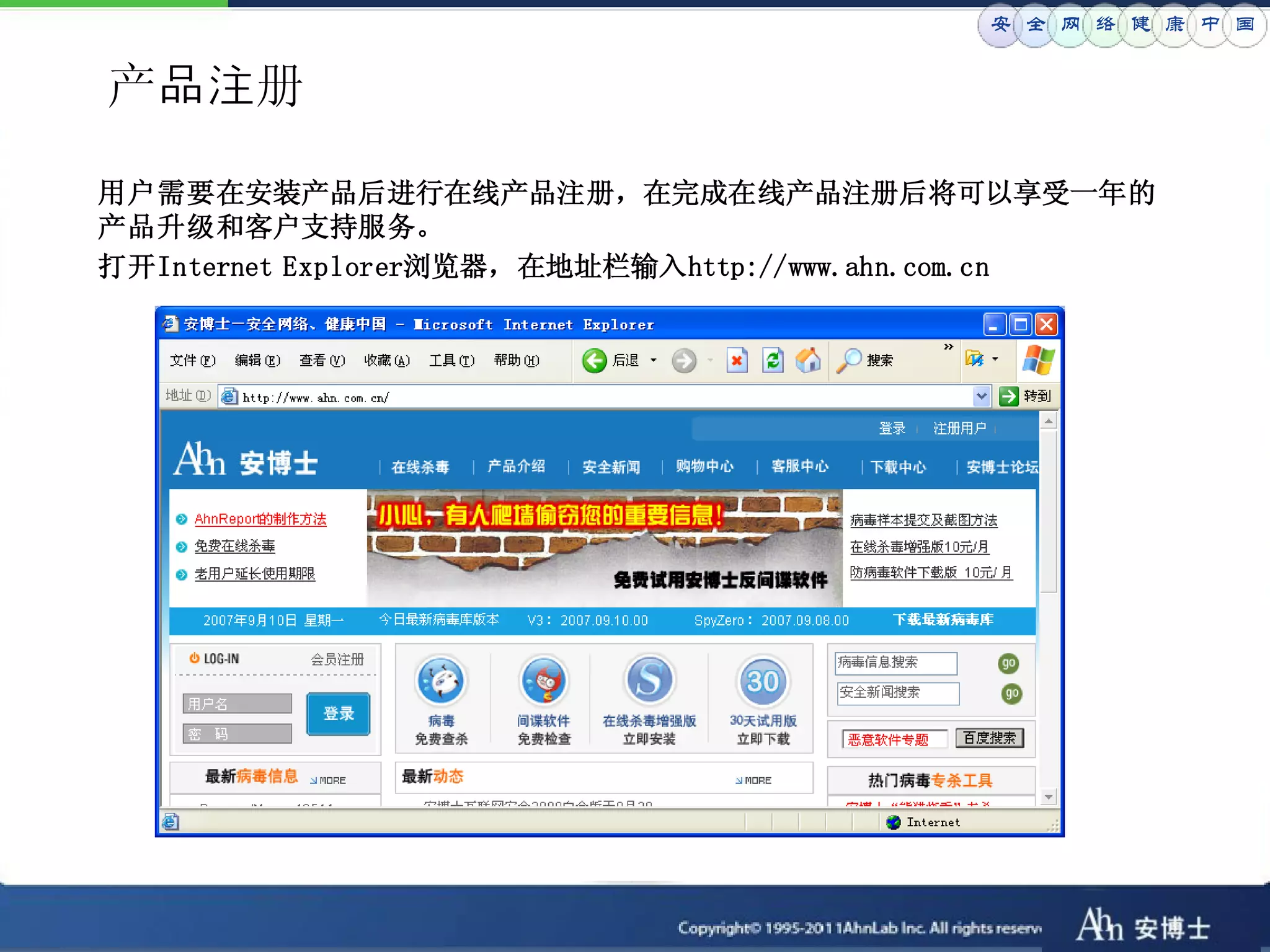Click MORE beside 最新动态
1270x952 pixels.
pos(753,780)
